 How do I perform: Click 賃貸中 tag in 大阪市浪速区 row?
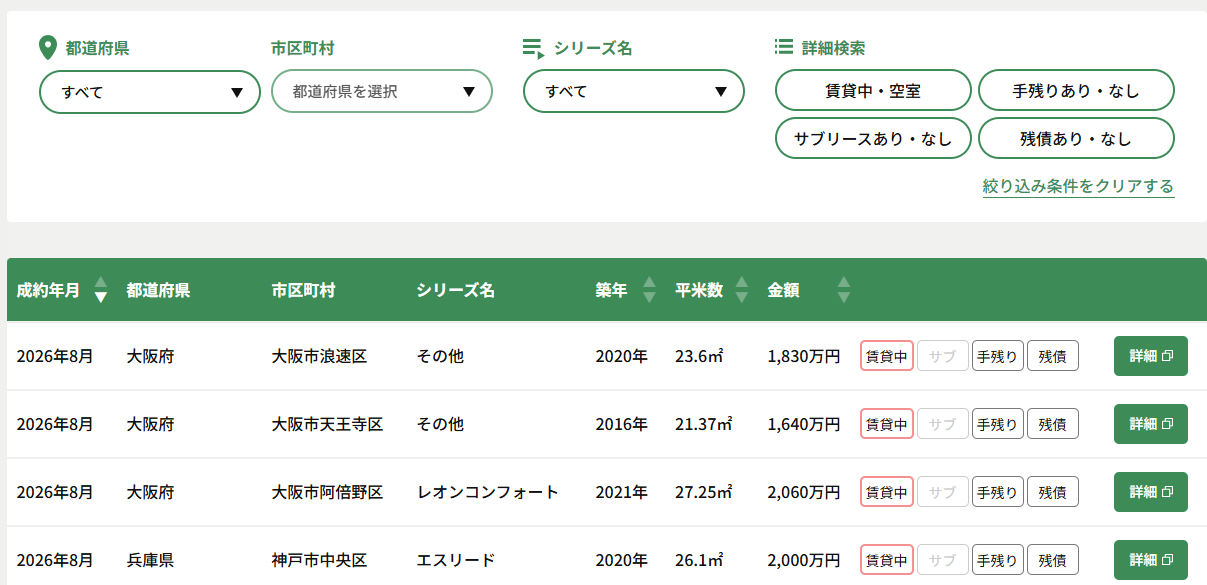(x=887, y=356)
